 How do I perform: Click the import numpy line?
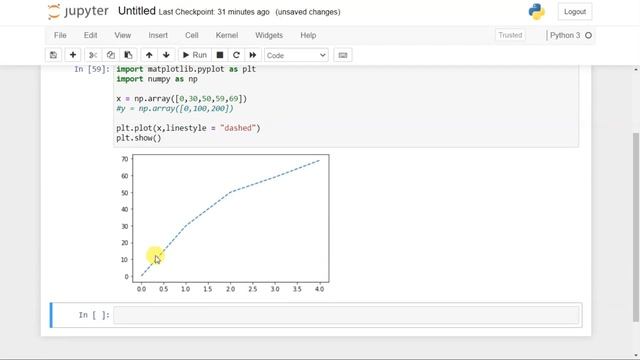pyautogui.click(x=157, y=79)
